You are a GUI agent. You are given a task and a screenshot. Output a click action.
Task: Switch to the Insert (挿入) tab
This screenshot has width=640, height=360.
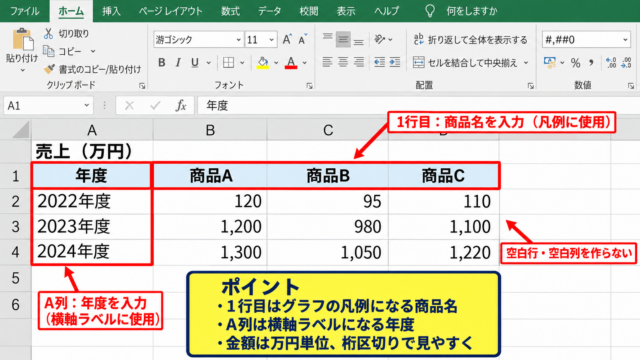click(111, 11)
